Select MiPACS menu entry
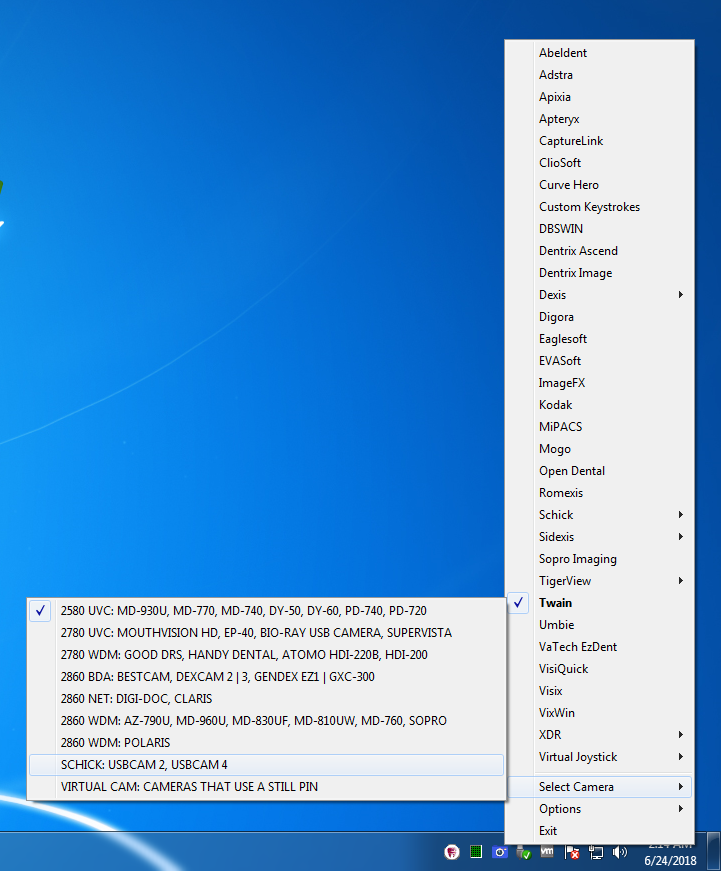Image resolution: width=721 pixels, height=871 pixels. coord(600,427)
